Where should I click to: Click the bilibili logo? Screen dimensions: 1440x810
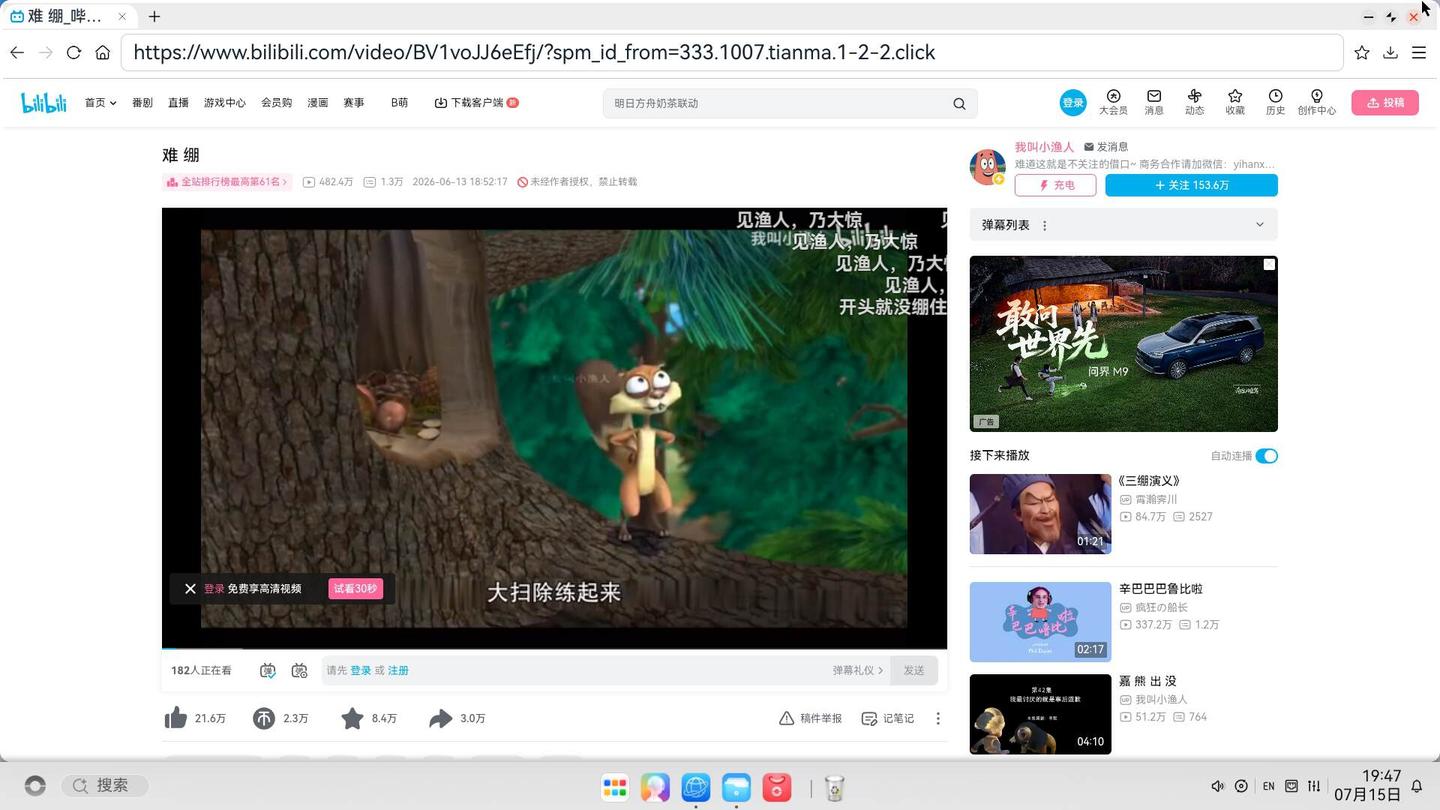(44, 102)
